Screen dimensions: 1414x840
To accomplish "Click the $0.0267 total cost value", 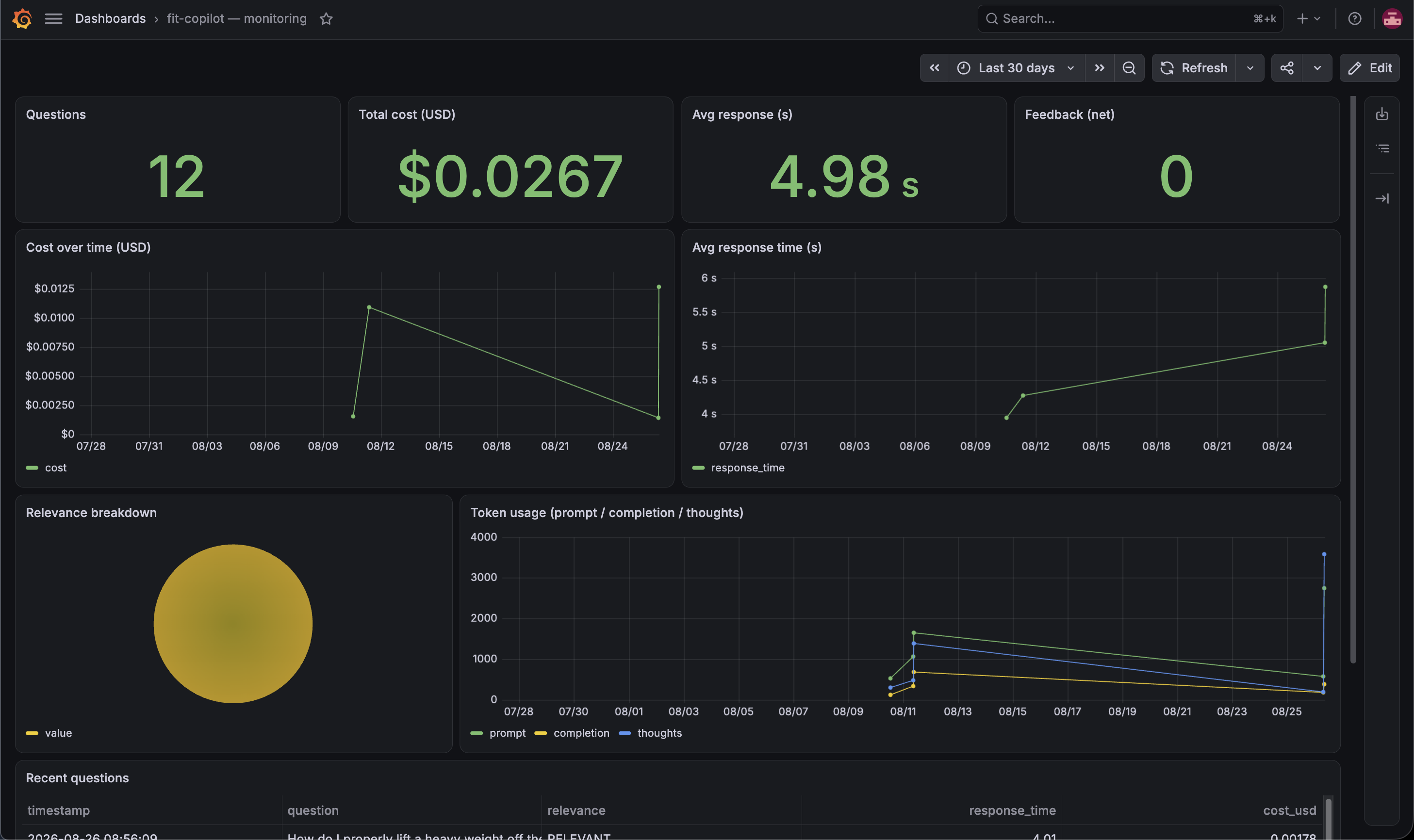I will 510,176.
